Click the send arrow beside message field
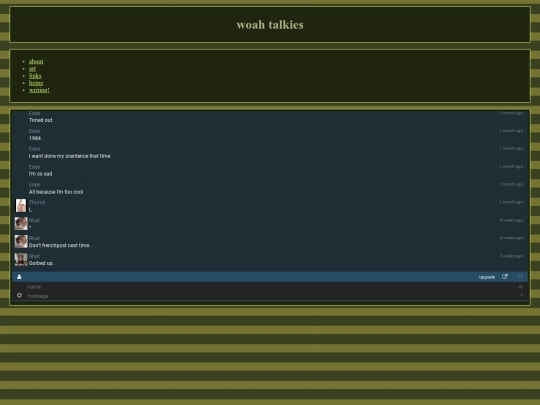This screenshot has height=405, width=540. (521, 295)
